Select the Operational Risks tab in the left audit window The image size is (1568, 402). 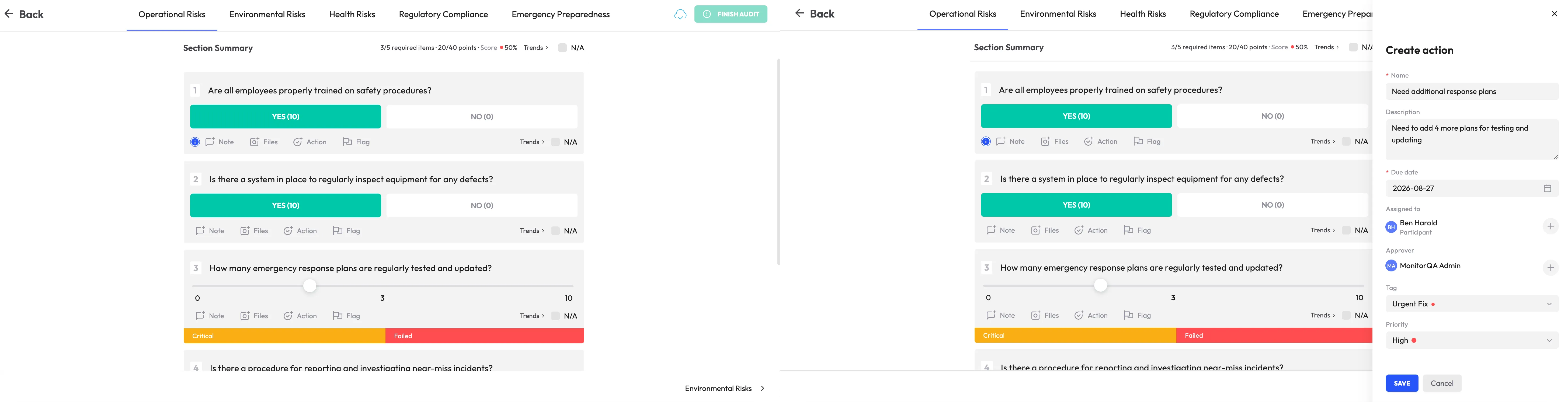coord(172,14)
